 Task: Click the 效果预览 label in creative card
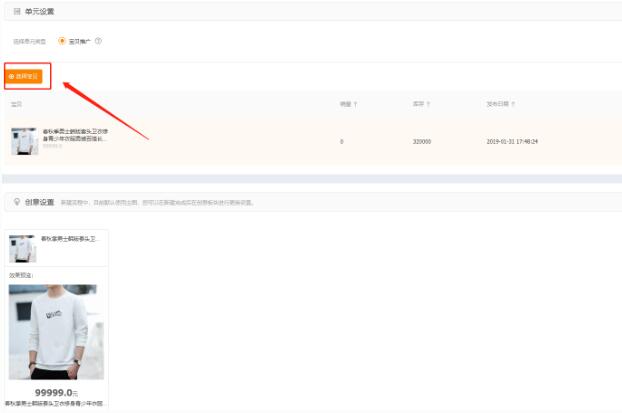(x=21, y=273)
